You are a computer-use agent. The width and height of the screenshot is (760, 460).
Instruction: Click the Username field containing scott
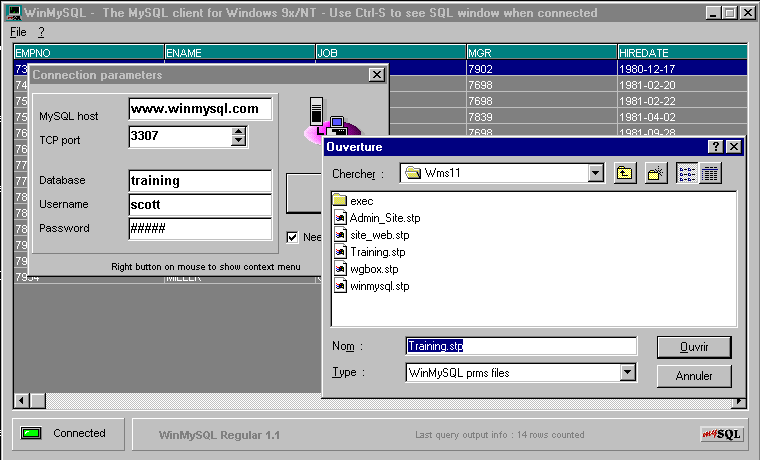click(x=200, y=205)
